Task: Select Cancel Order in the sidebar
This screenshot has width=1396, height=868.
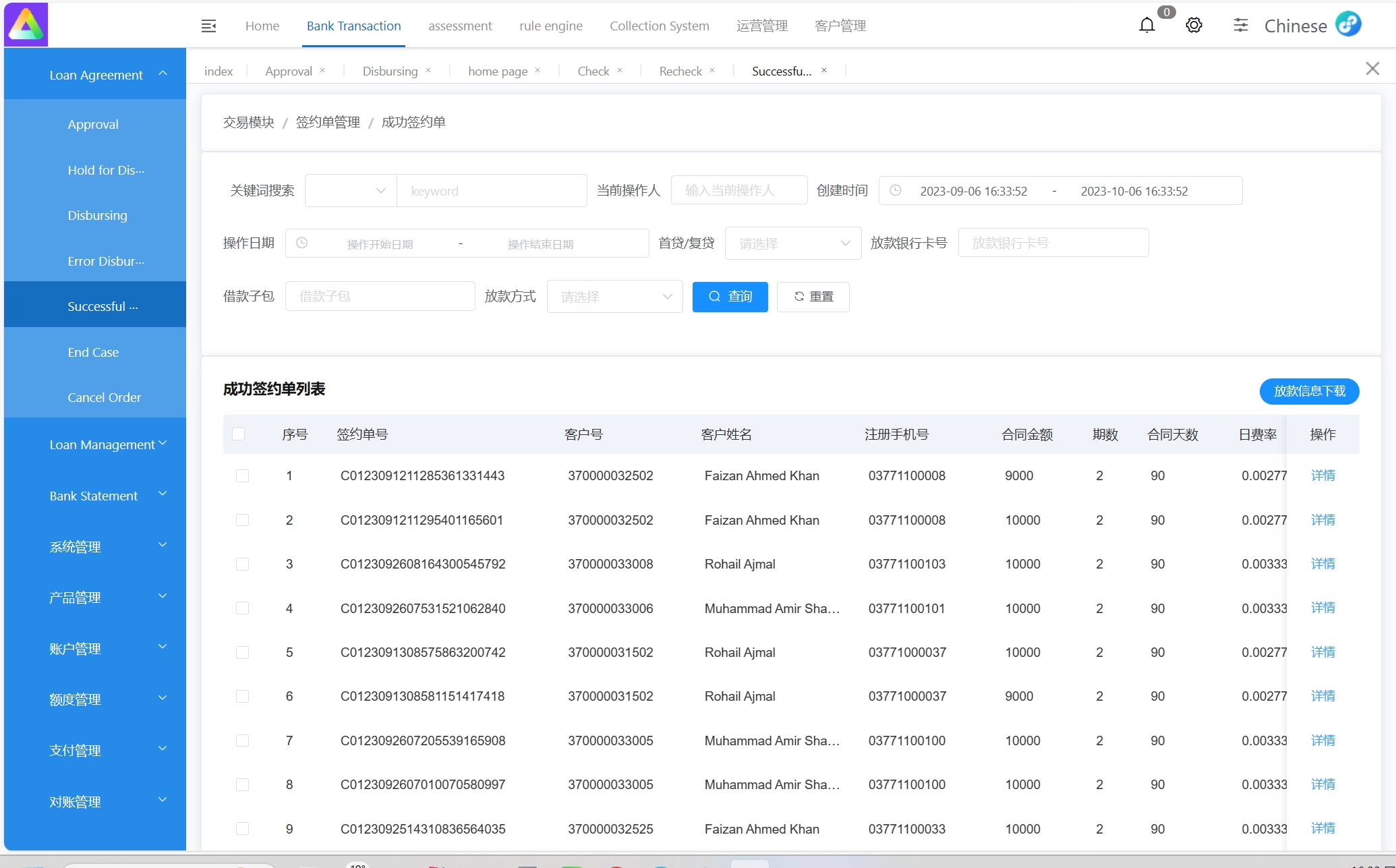Action: (x=95, y=397)
